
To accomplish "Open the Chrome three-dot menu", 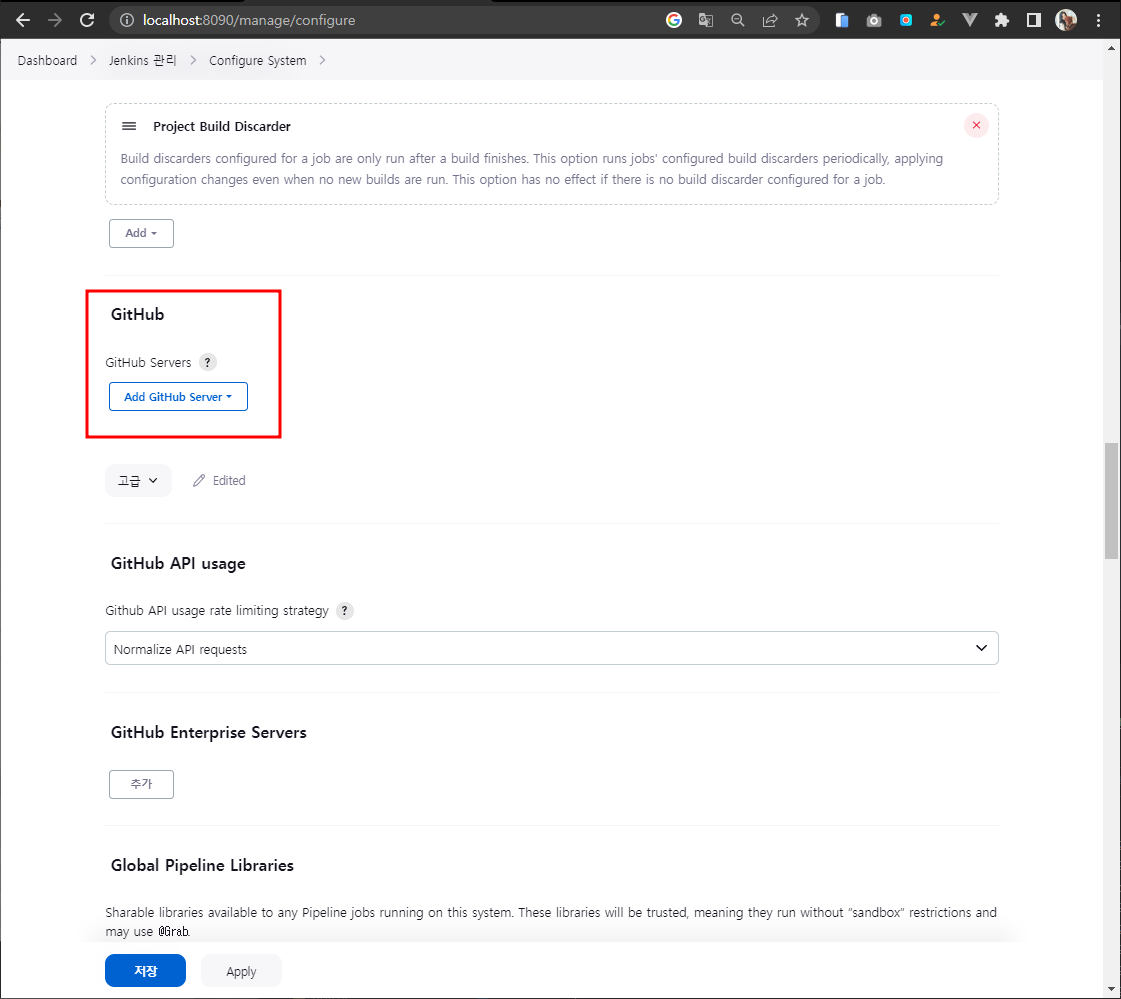I will [1099, 20].
